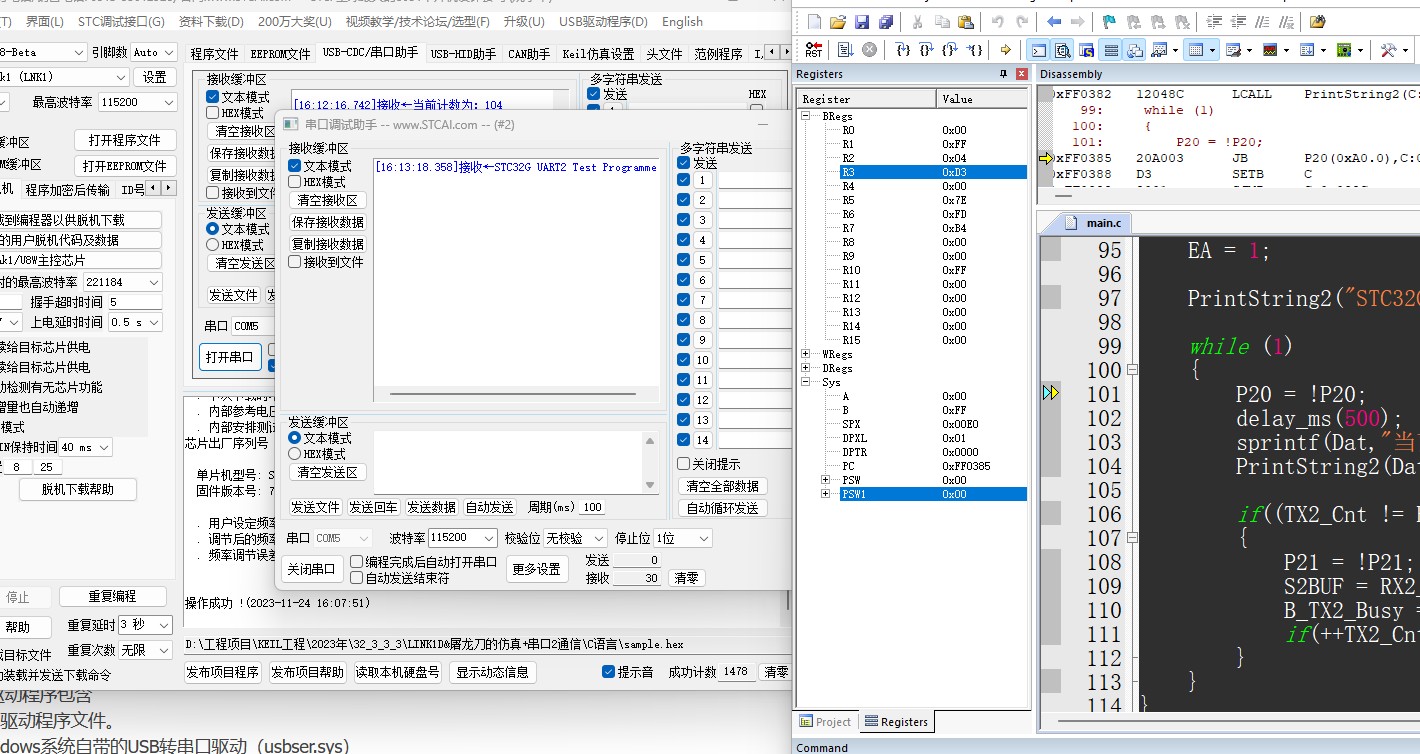Click the RST reset CPU icon
Screen dimensions: 1420x754
point(813,50)
